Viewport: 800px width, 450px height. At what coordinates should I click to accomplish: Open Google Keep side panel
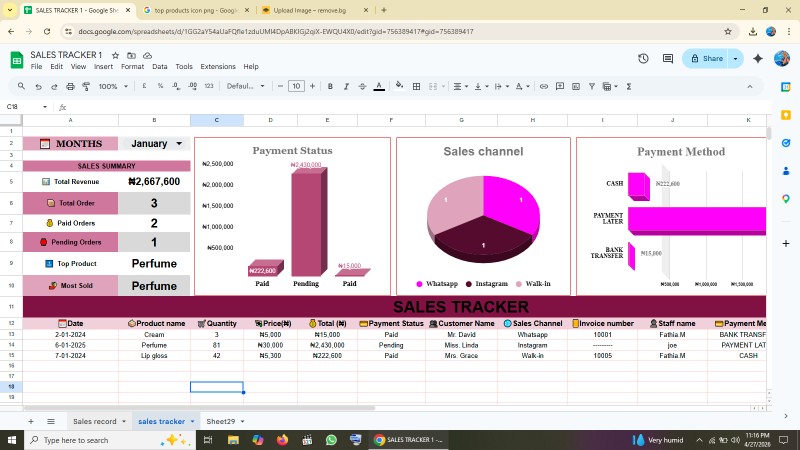pyautogui.click(x=786, y=115)
